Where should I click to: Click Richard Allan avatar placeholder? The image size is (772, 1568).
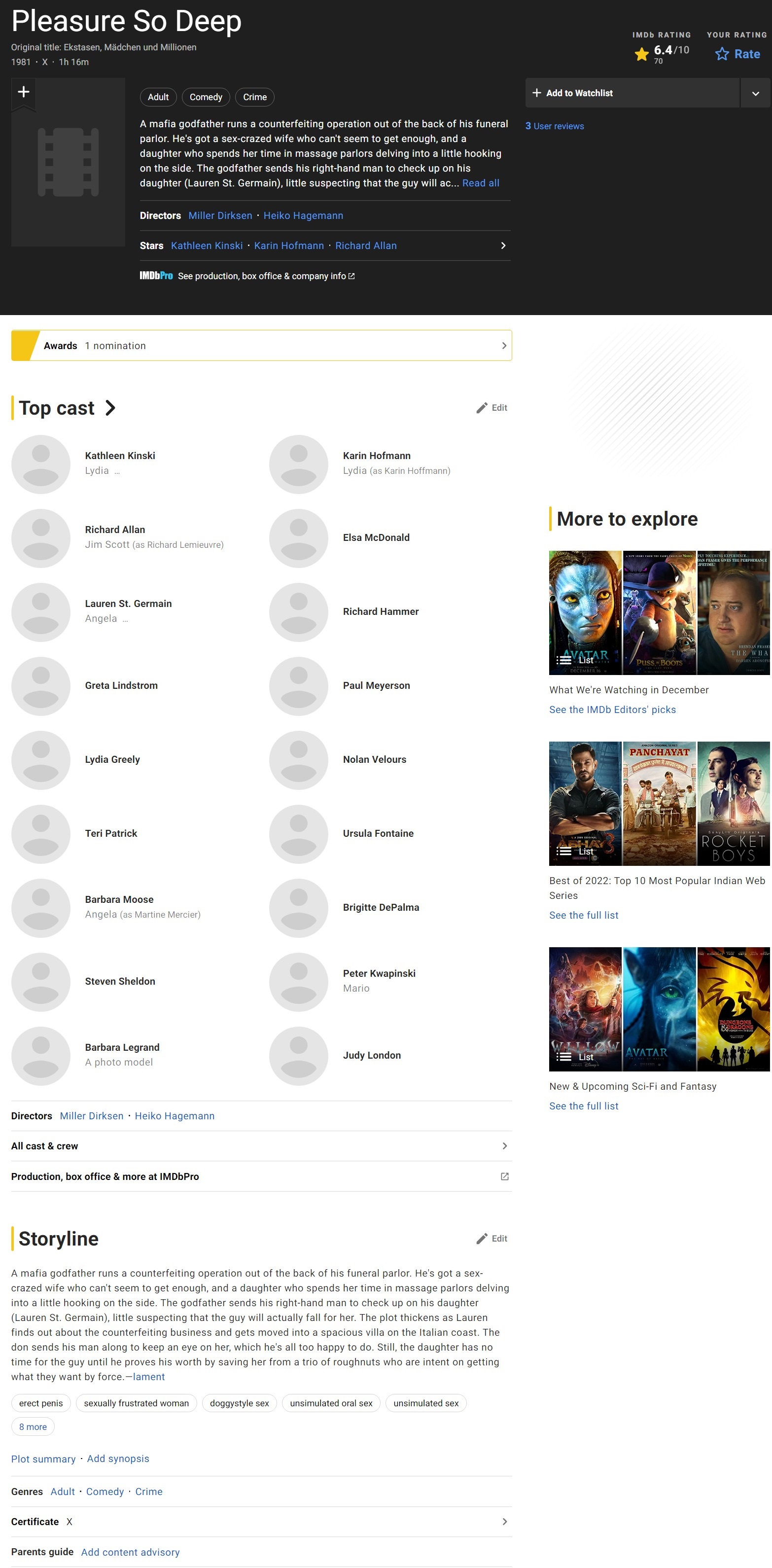point(41,538)
